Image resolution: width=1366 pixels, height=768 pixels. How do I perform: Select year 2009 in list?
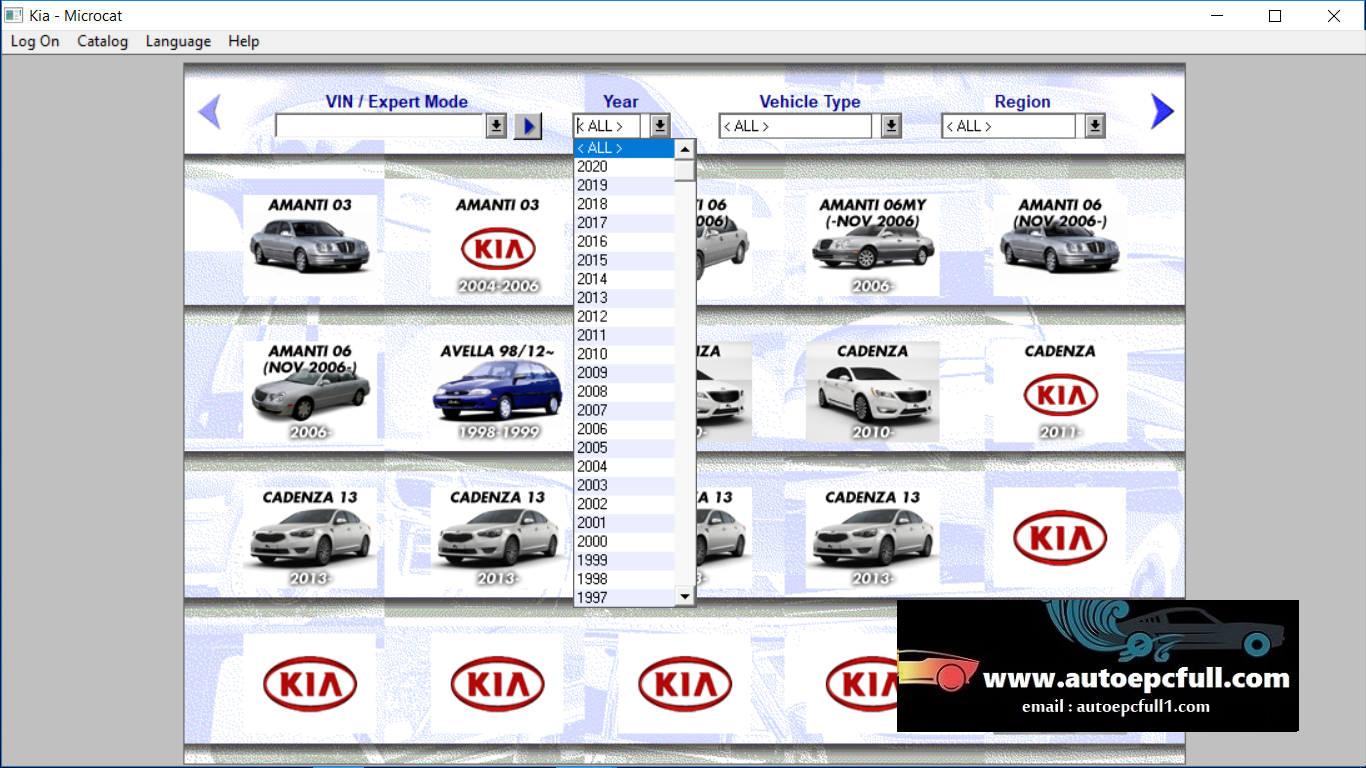point(624,373)
